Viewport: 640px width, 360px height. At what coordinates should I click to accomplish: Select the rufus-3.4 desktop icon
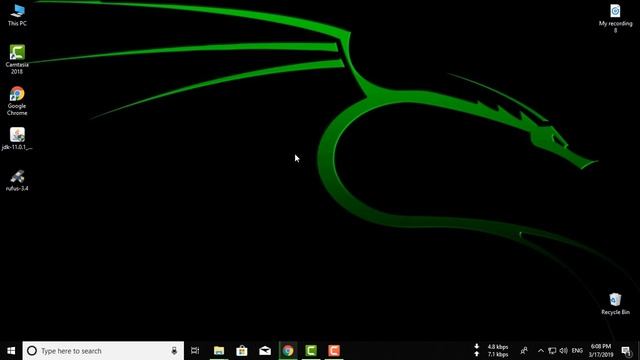[x=17, y=180]
